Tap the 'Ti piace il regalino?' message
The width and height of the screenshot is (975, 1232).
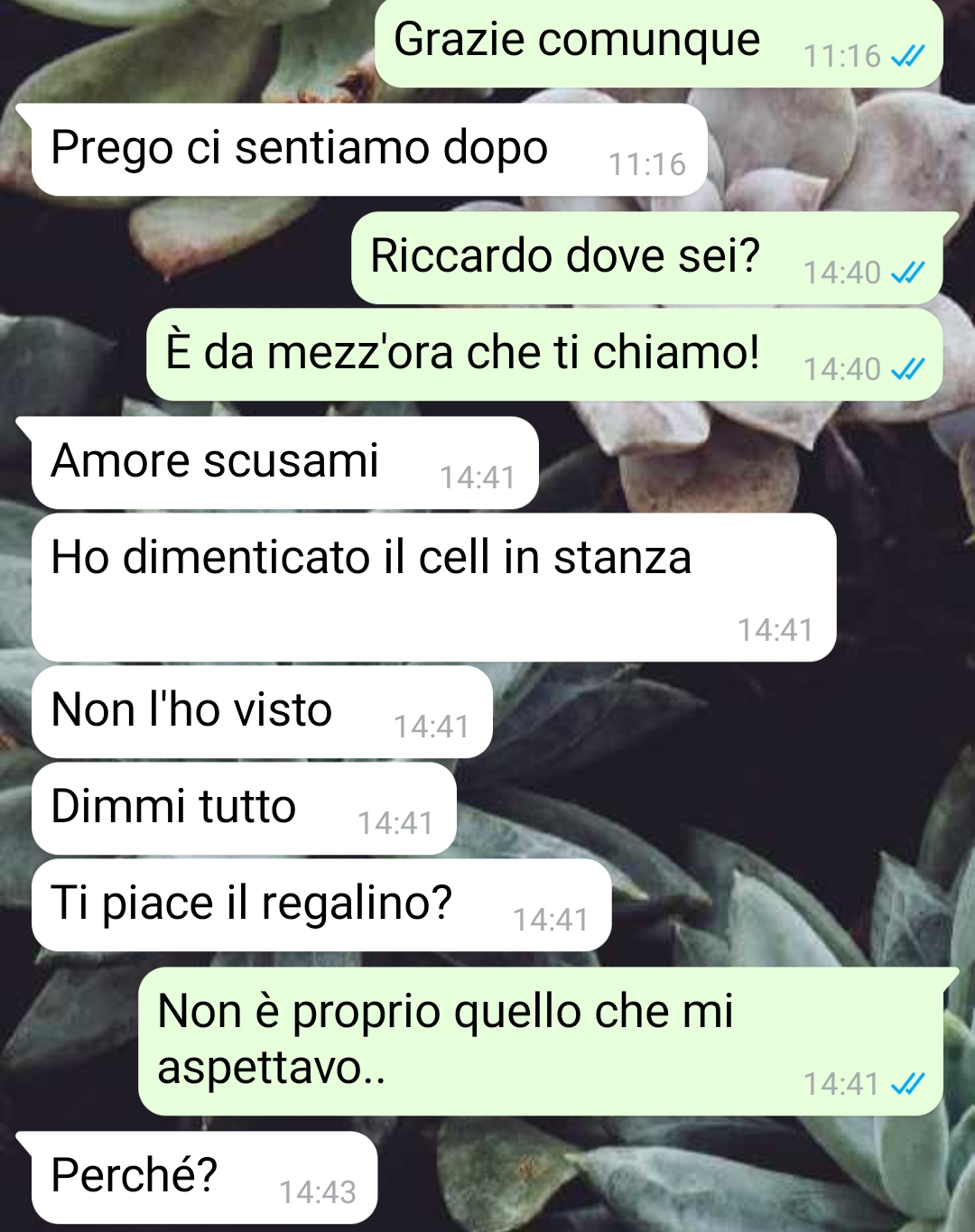321,905
